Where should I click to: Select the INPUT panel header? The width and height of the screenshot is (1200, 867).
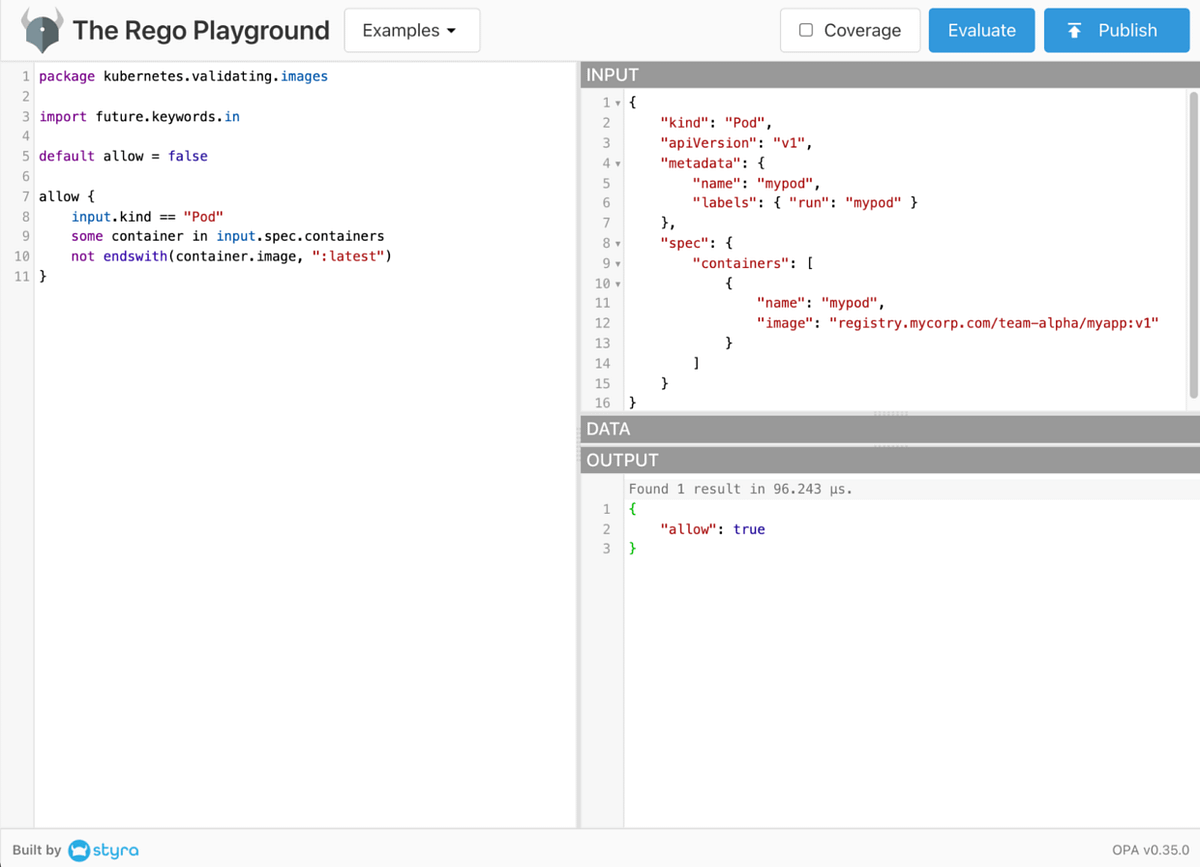[x=612, y=74]
